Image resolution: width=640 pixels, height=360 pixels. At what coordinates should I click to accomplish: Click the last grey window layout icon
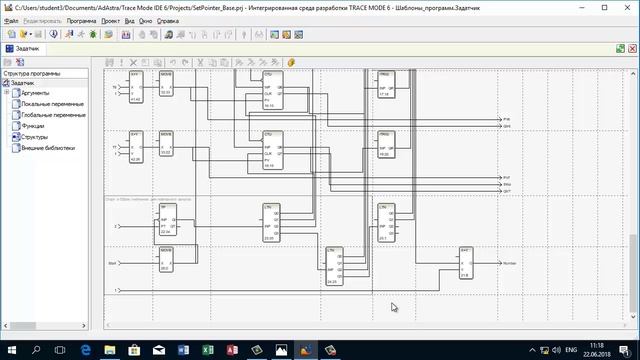tap(299, 35)
